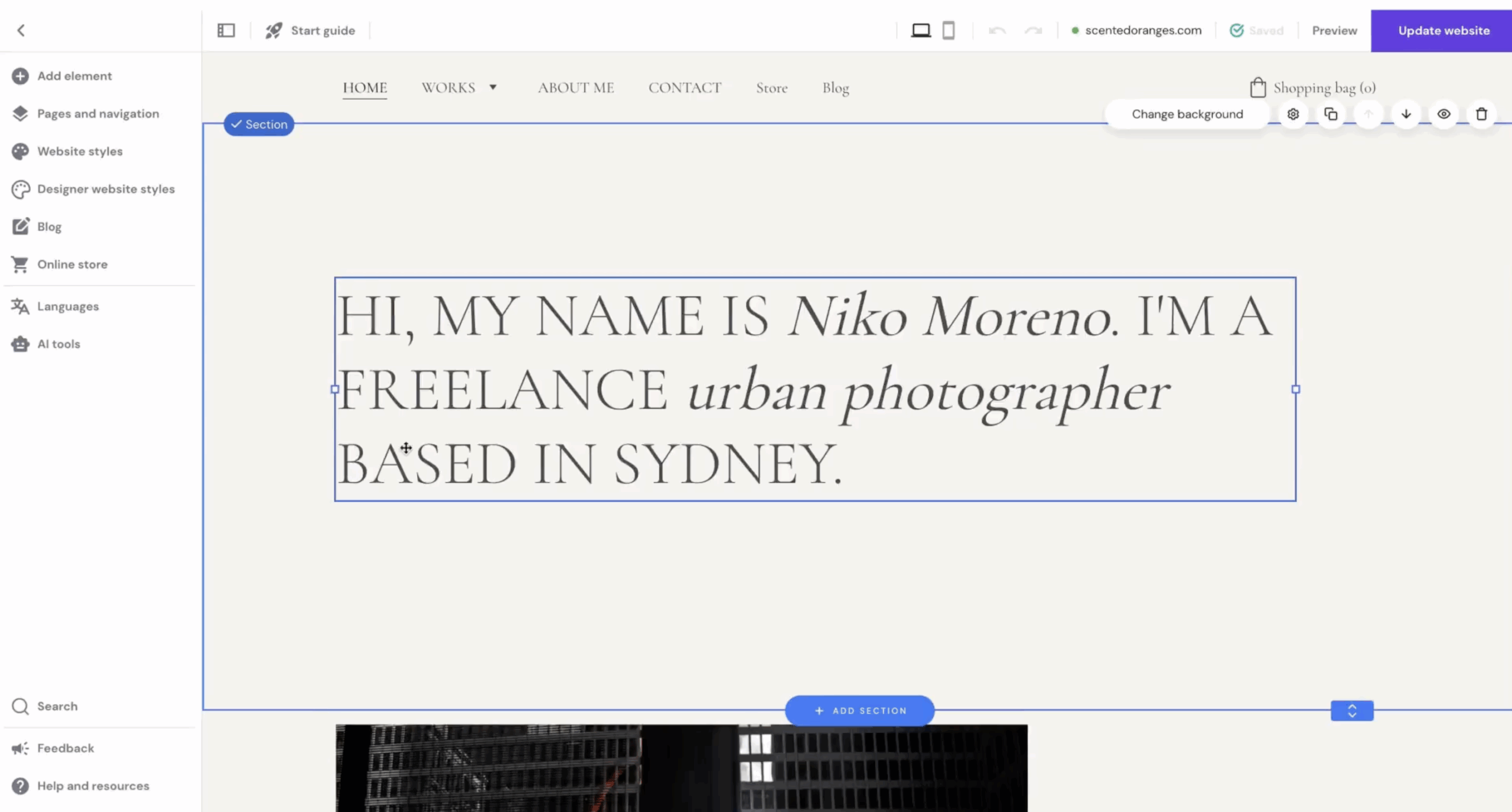This screenshot has width=1512, height=812.
Task: Click the undo arrow
Action: point(997,30)
